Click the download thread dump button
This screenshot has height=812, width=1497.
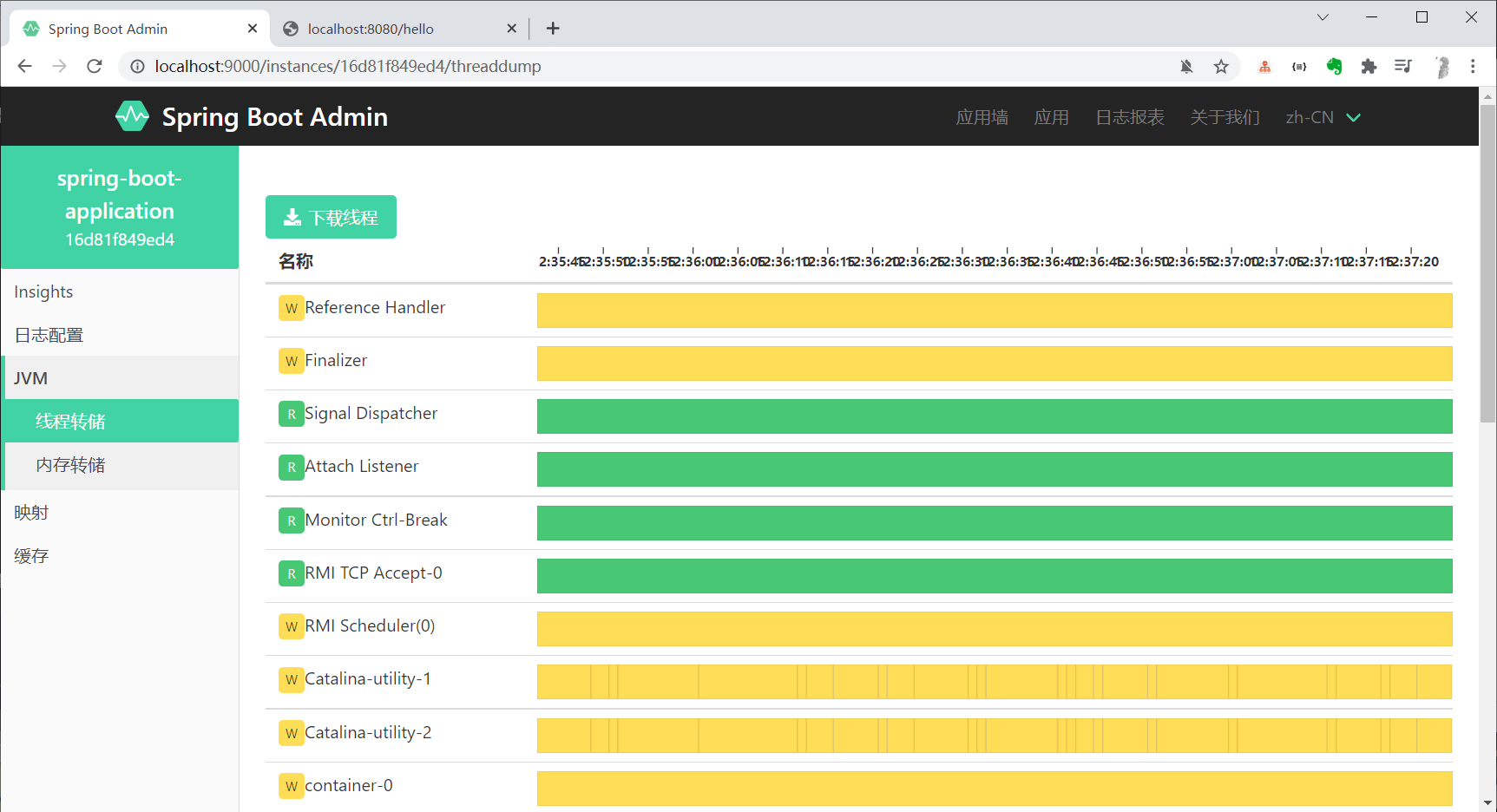coord(331,217)
